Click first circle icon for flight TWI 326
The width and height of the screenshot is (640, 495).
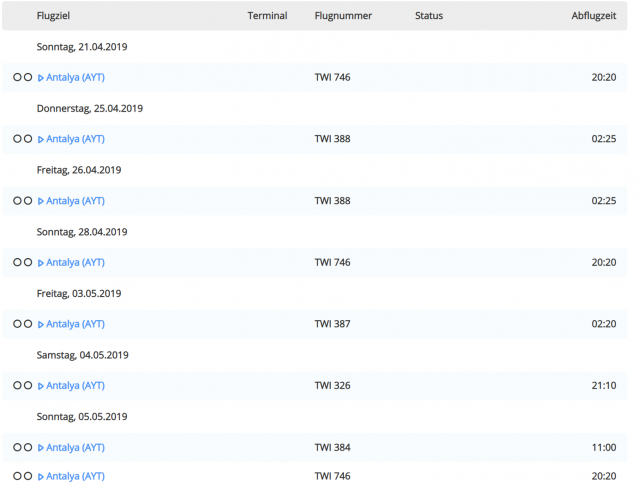(17, 386)
